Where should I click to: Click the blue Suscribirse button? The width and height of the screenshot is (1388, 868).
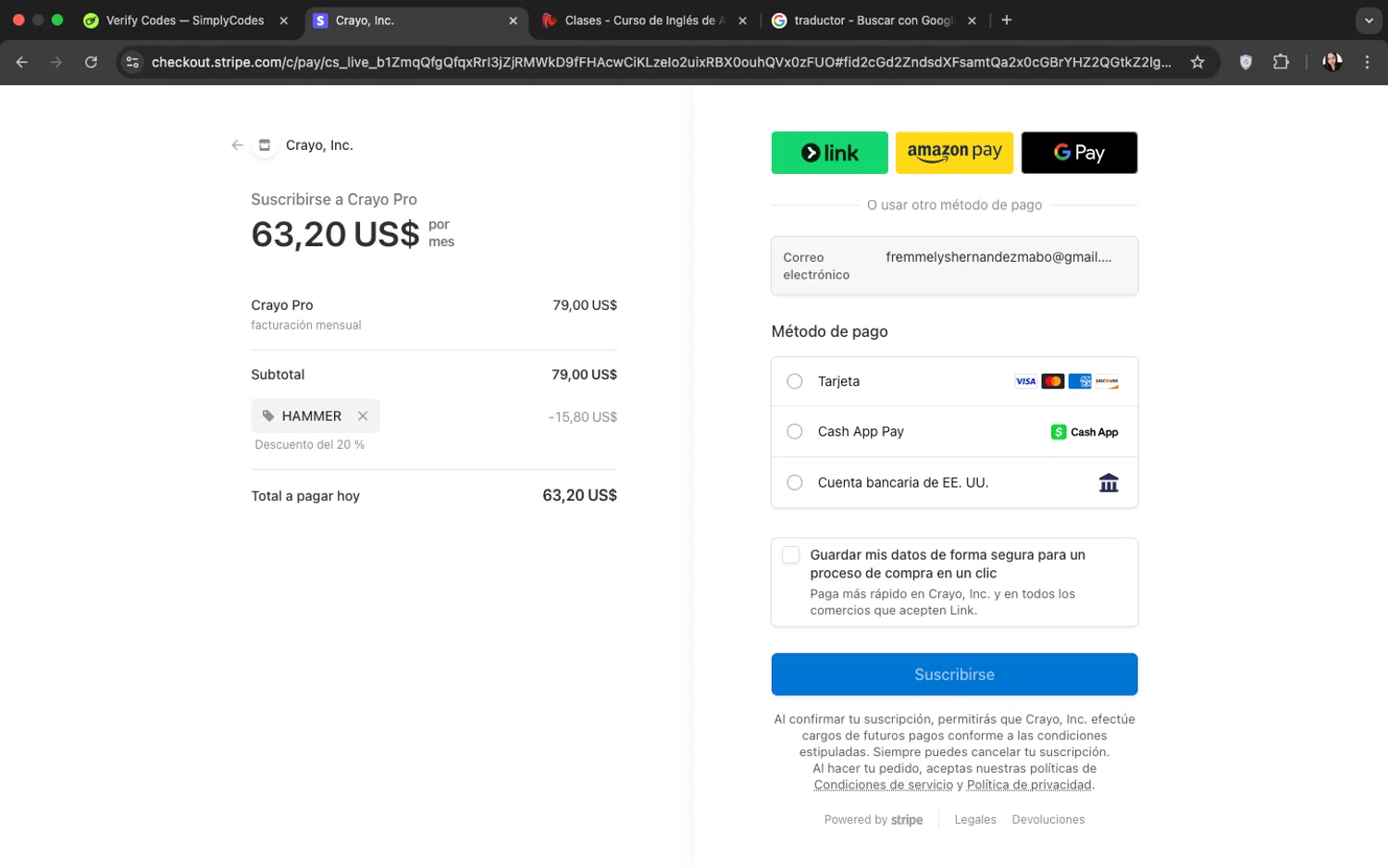pyautogui.click(x=954, y=675)
